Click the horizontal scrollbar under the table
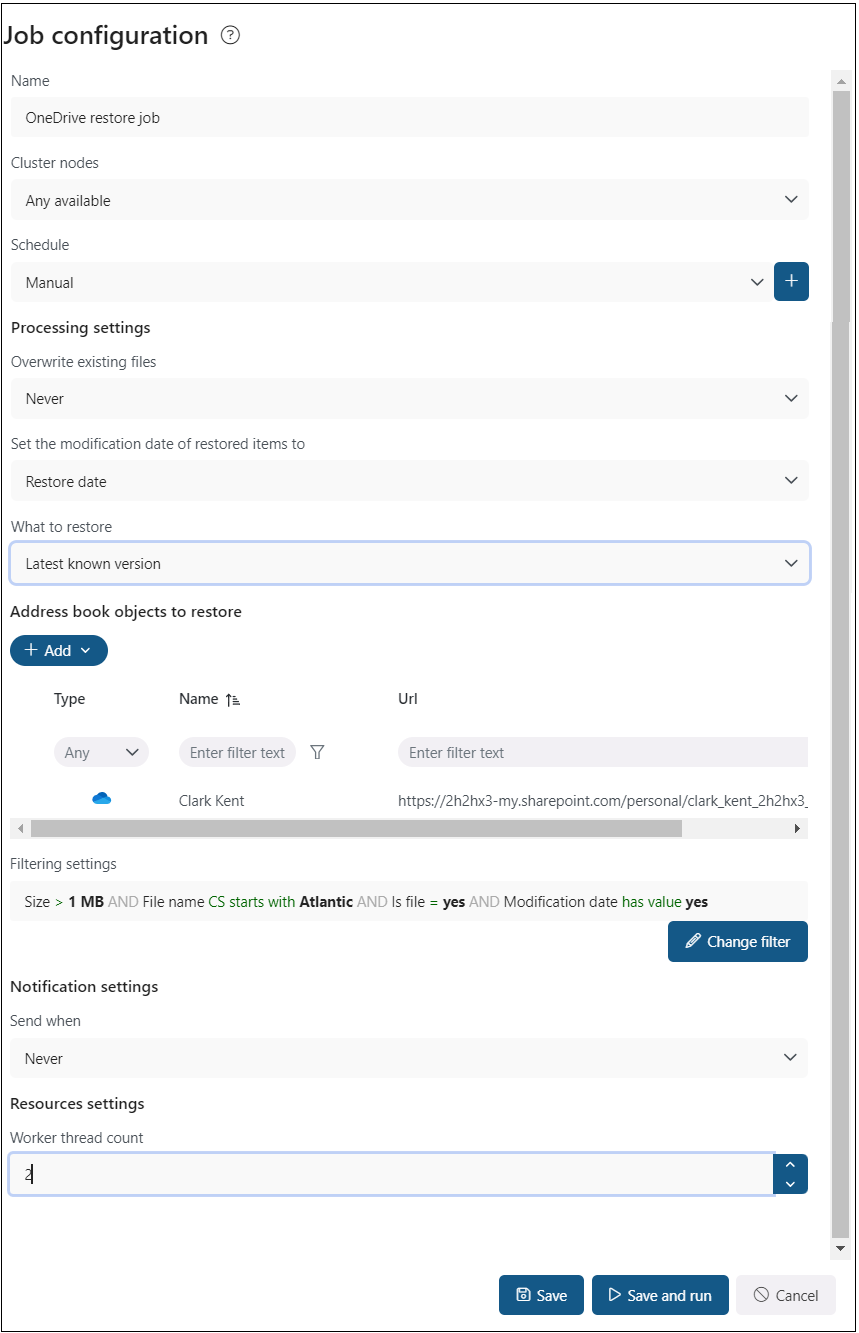 [x=356, y=829]
